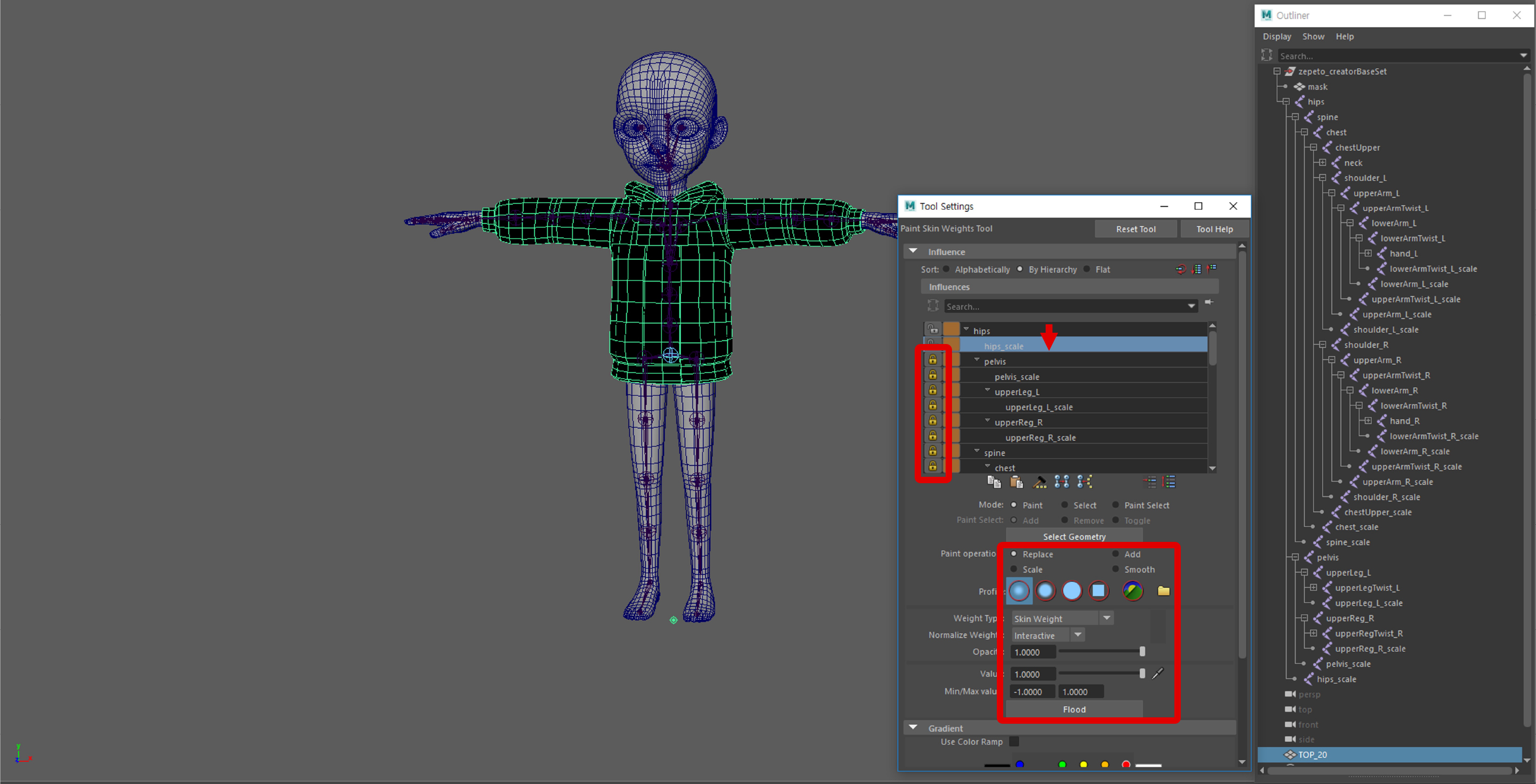1536x784 pixels.
Task: Enable Use Color Ramp checkbox
Action: [x=1014, y=742]
